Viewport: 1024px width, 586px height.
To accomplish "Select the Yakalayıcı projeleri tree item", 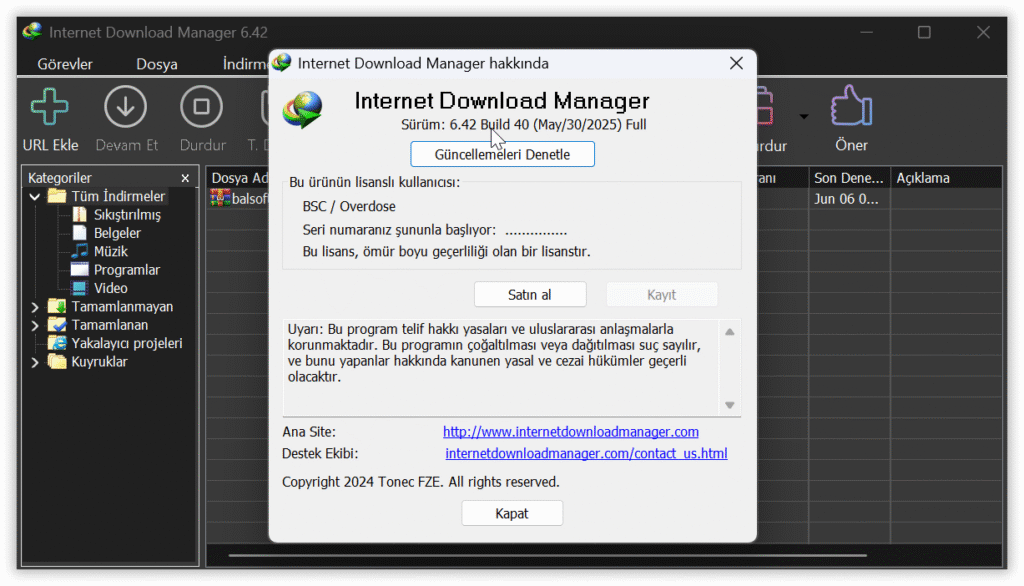I will click(x=127, y=343).
